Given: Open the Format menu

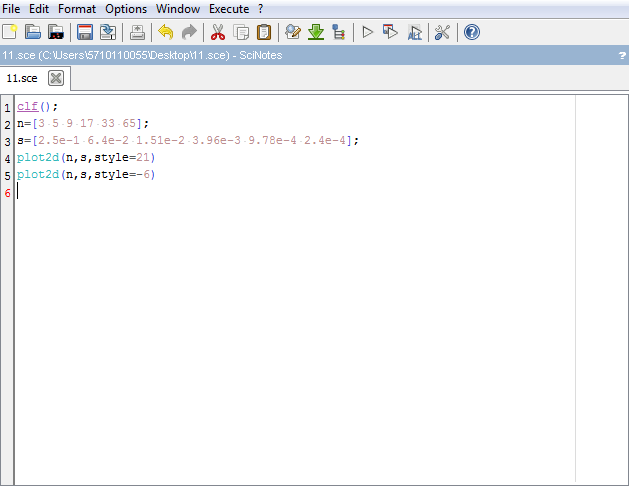Looking at the screenshot, I should click(77, 9).
